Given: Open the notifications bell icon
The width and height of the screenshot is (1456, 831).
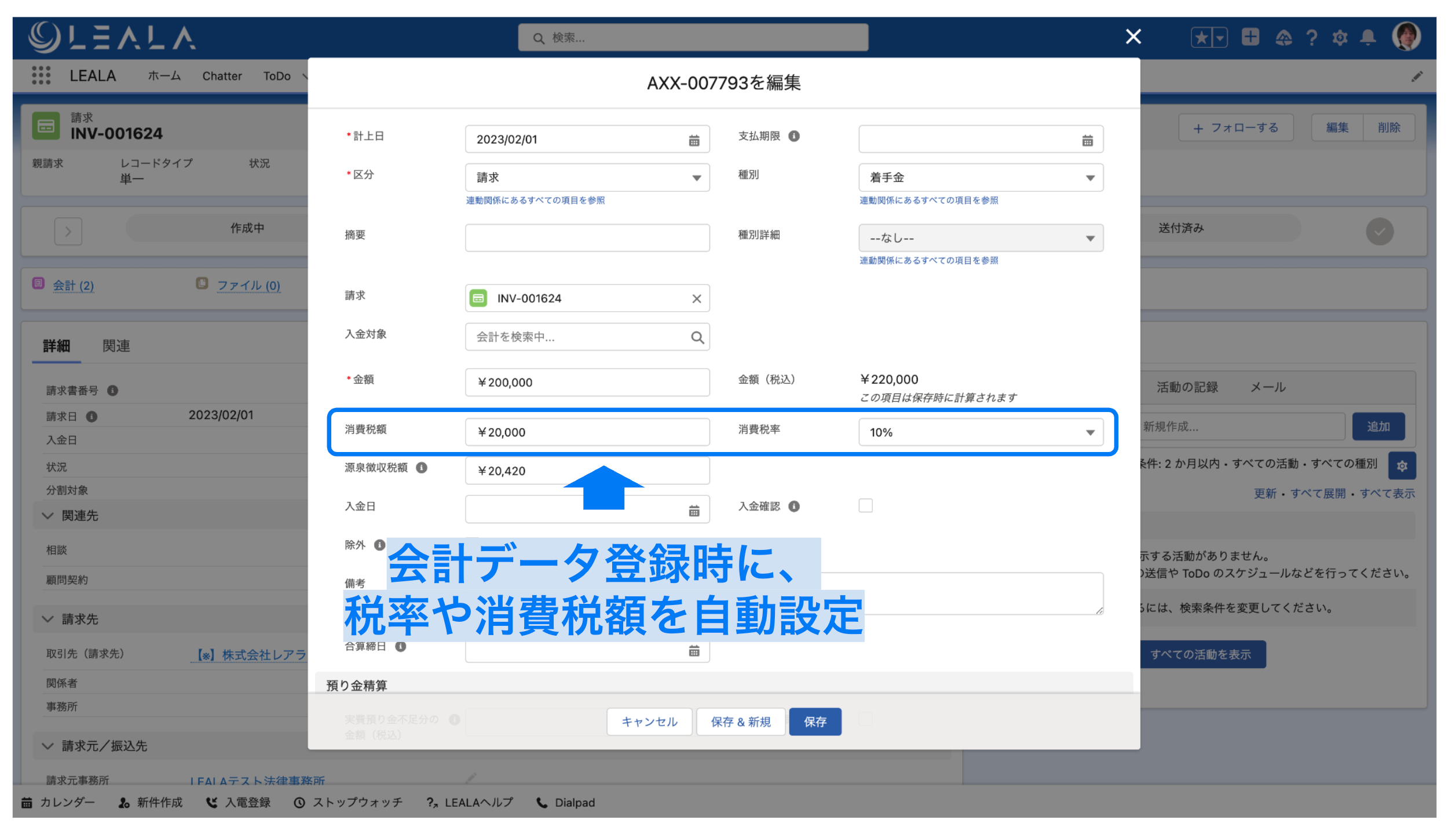Looking at the screenshot, I should click(1368, 38).
